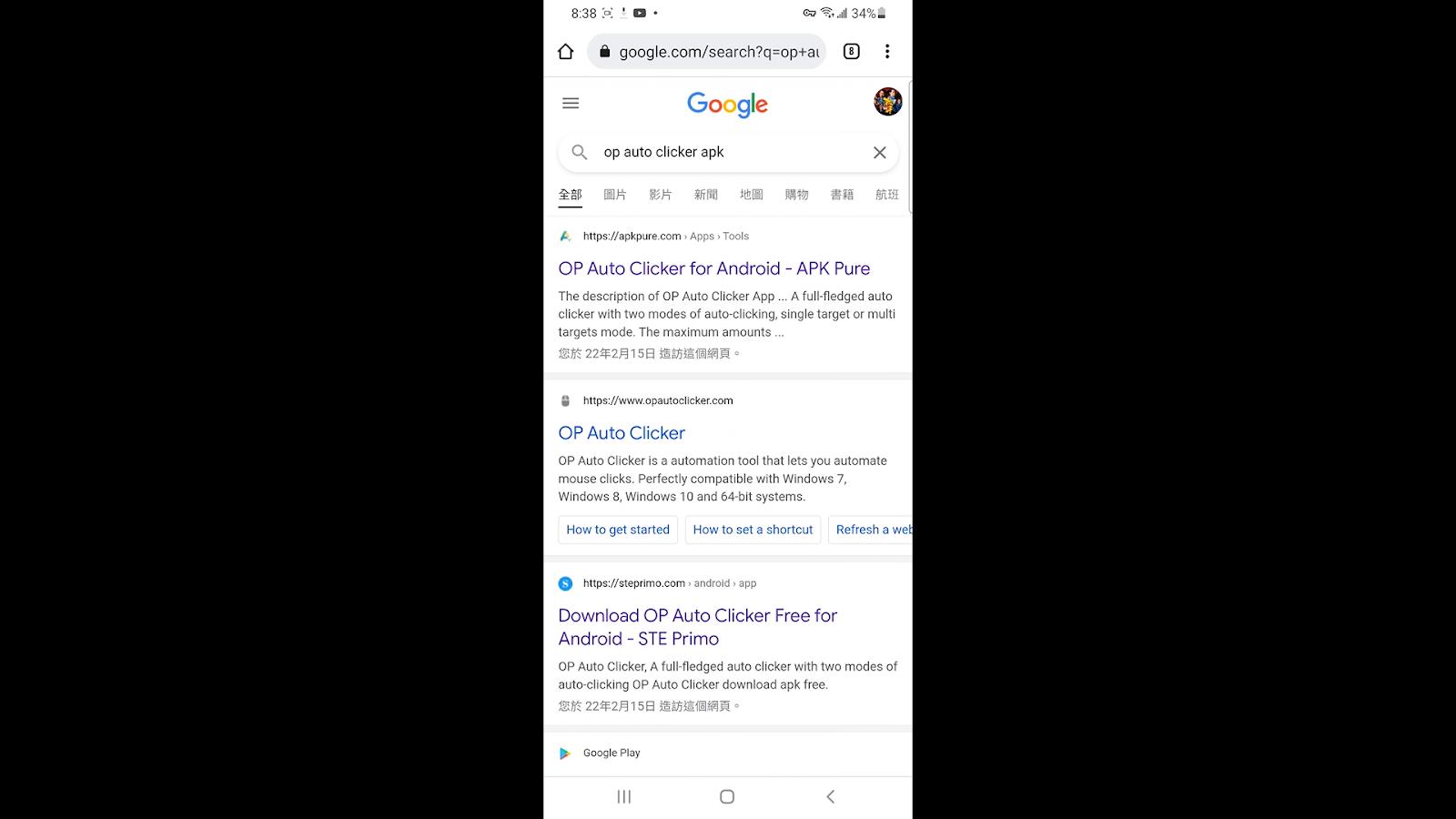The height and width of the screenshot is (819, 1456).
Task: Tap the Android recent apps button
Action: tap(624, 797)
